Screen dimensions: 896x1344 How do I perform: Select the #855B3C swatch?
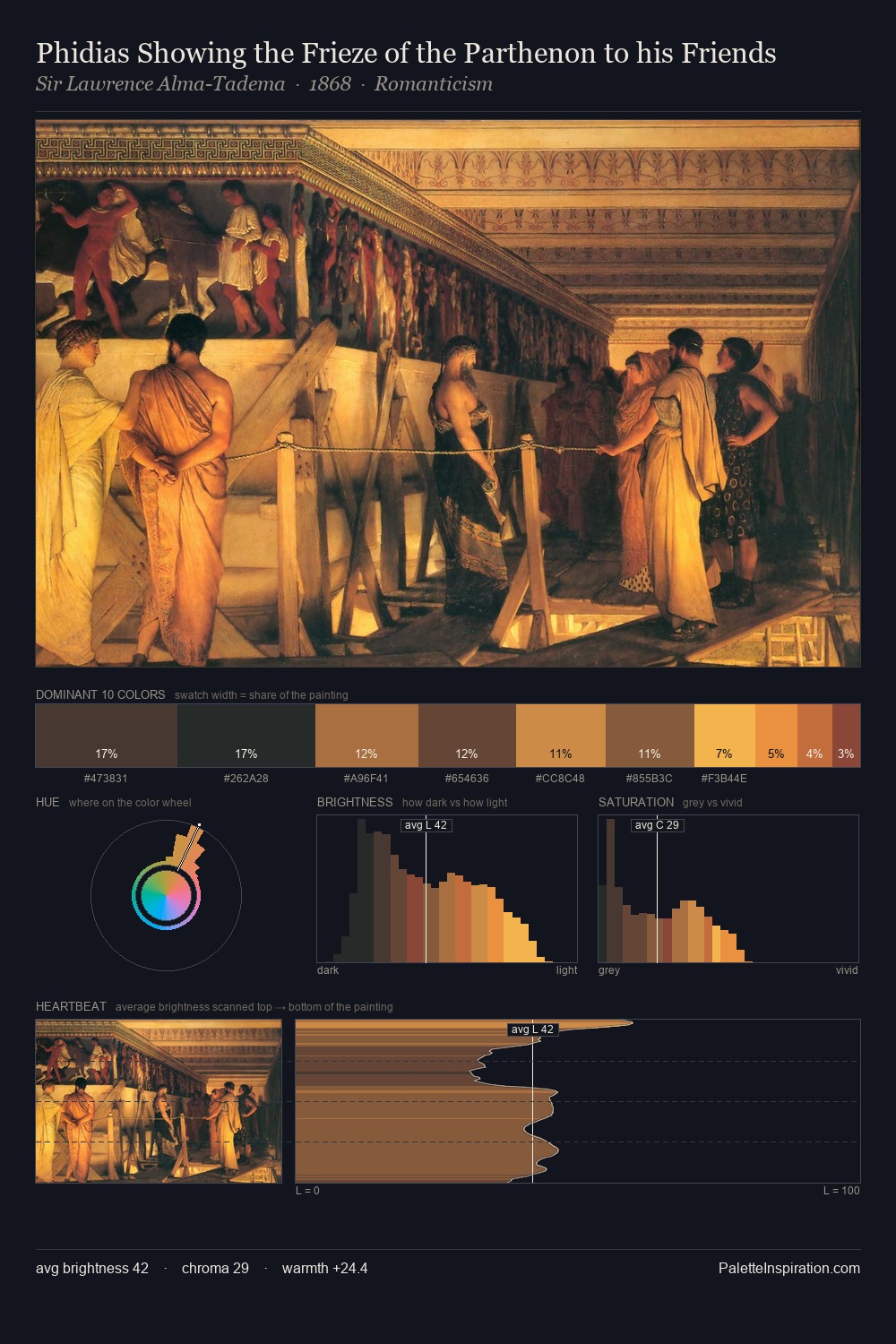(x=650, y=736)
